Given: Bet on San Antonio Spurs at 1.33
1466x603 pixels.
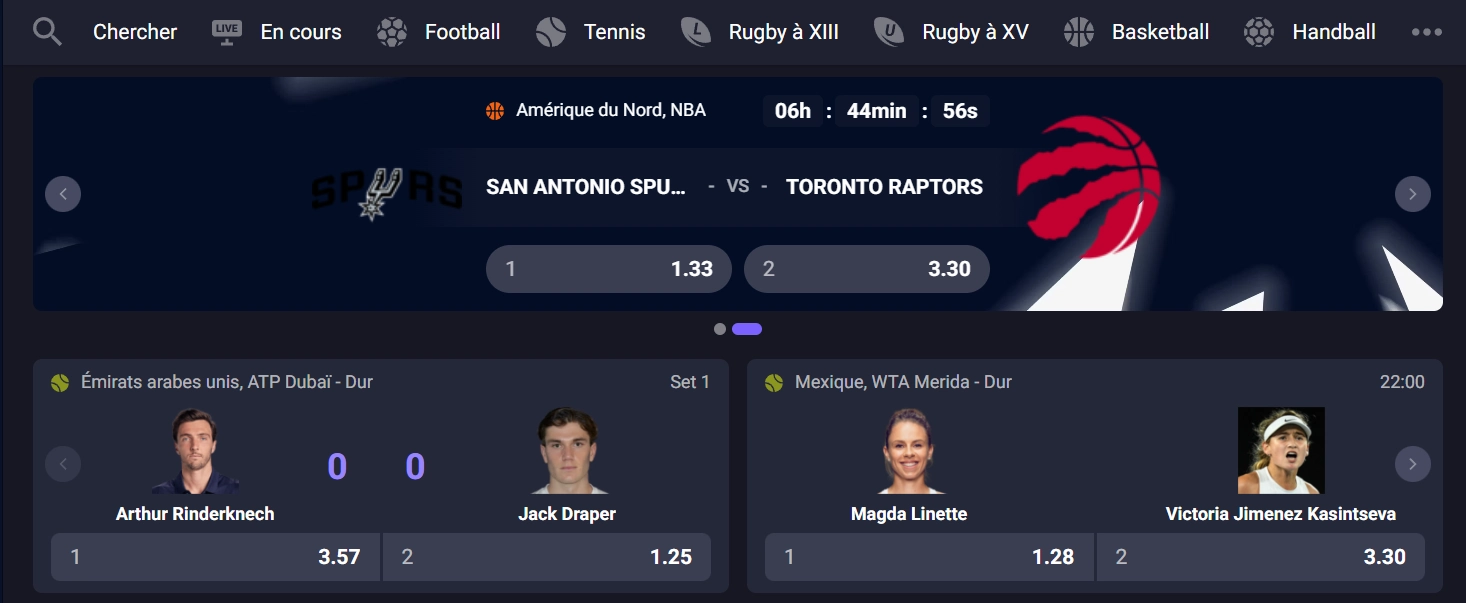Looking at the screenshot, I should point(609,269).
